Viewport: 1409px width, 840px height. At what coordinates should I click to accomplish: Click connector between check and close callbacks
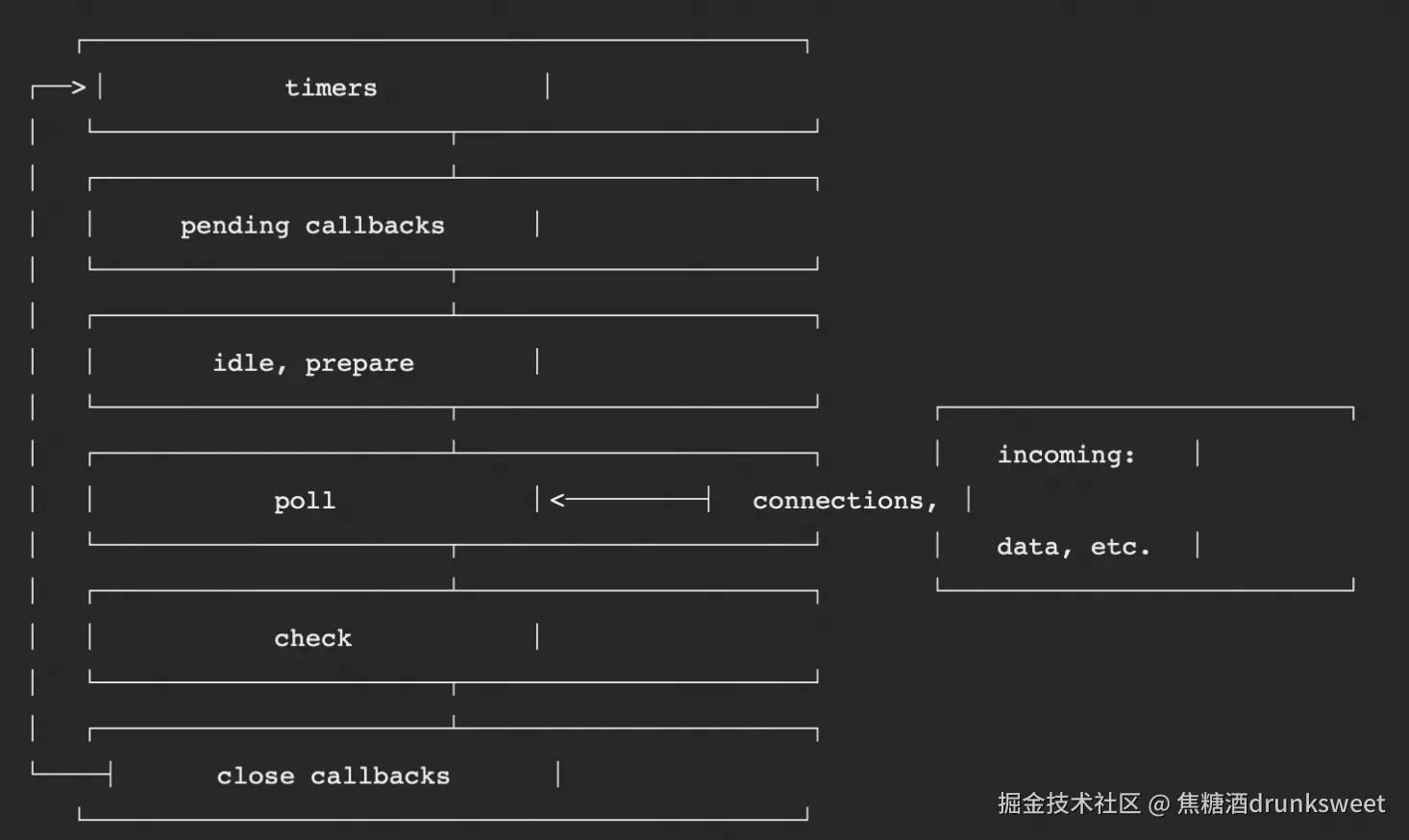[454, 704]
